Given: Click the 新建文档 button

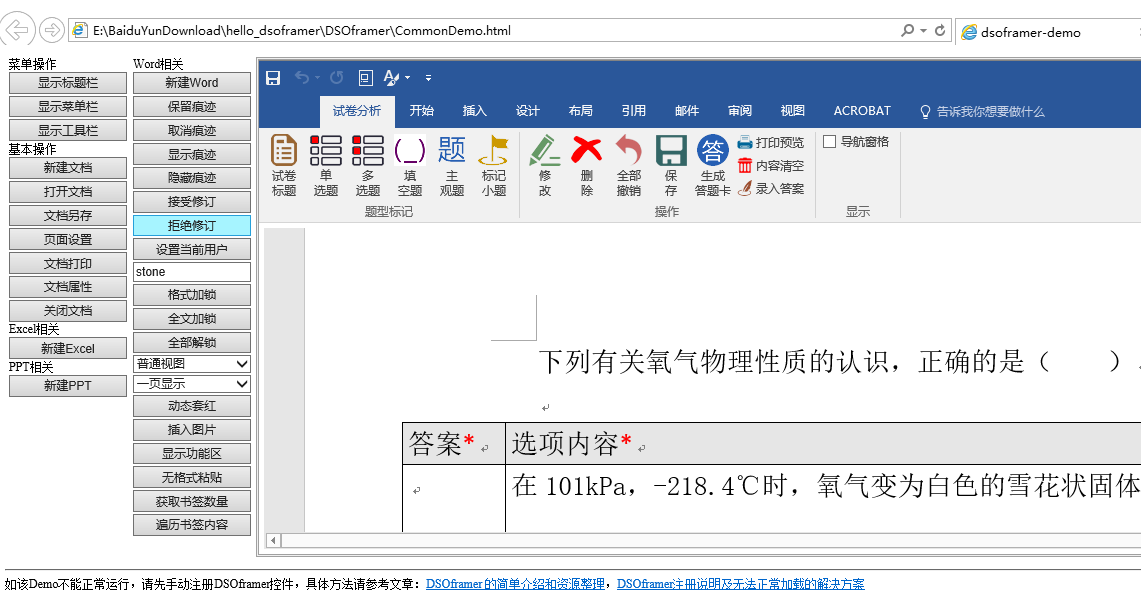Looking at the screenshot, I should pos(68,168).
